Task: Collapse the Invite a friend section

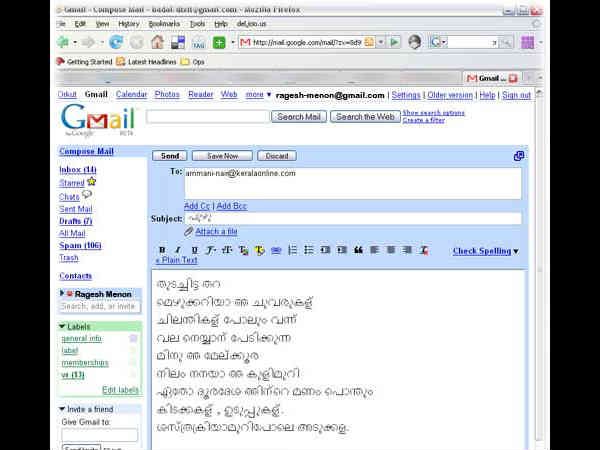Action: [62, 409]
